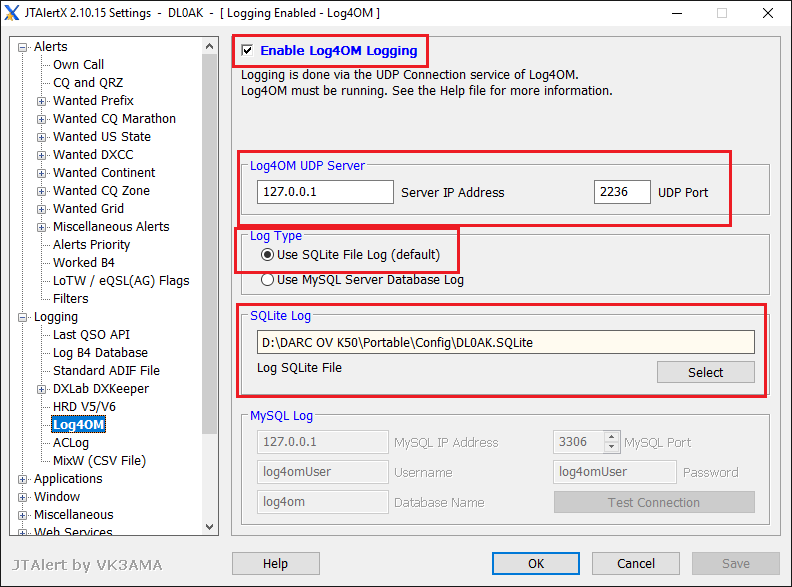This screenshot has height=587, width=792.
Task: Collapse the Alerts tree node
Action: pos(22,47)
